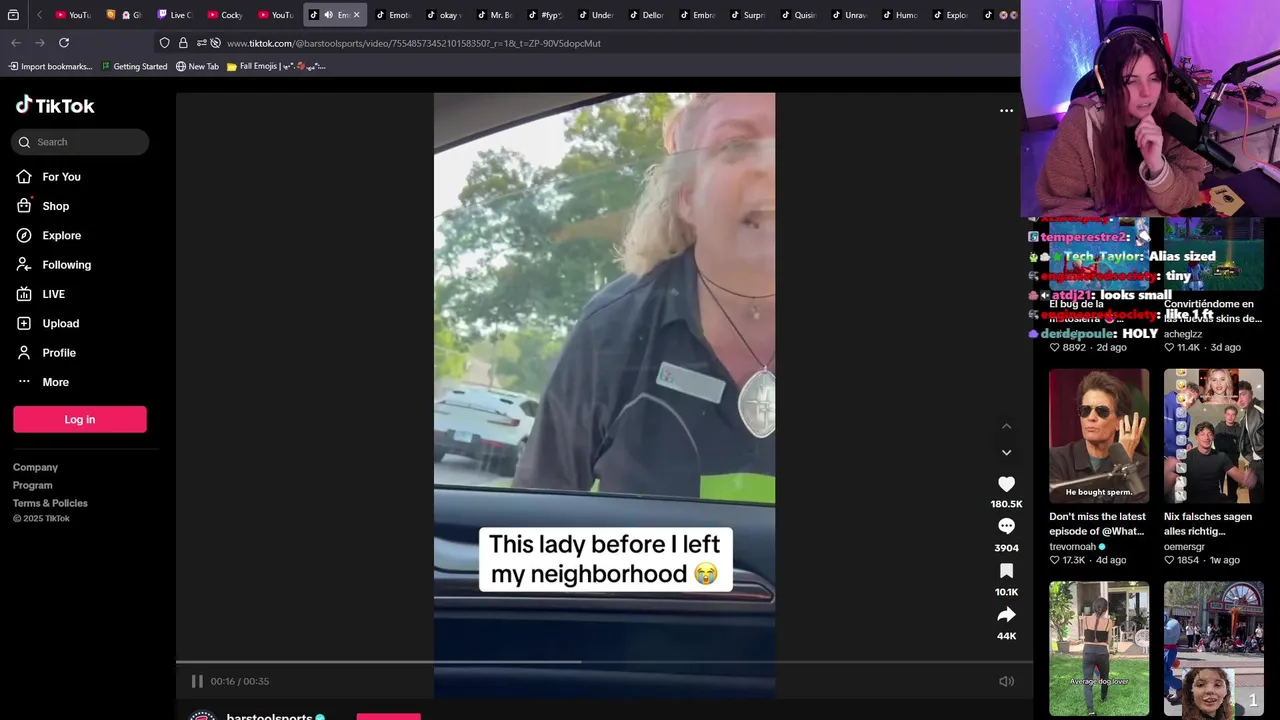
Task: Share the video with arrow icon
Action: coord(1006,615)
